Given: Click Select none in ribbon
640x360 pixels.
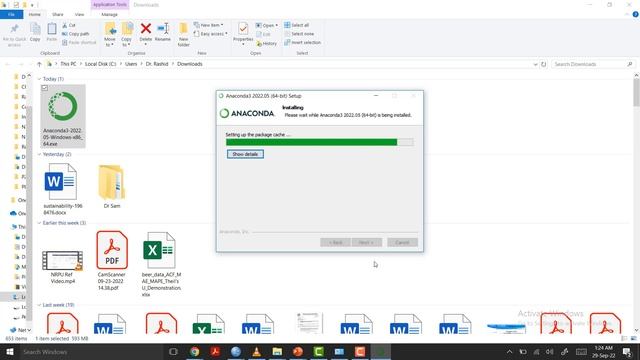Looking at the screenshot, I should pos(299,34).
